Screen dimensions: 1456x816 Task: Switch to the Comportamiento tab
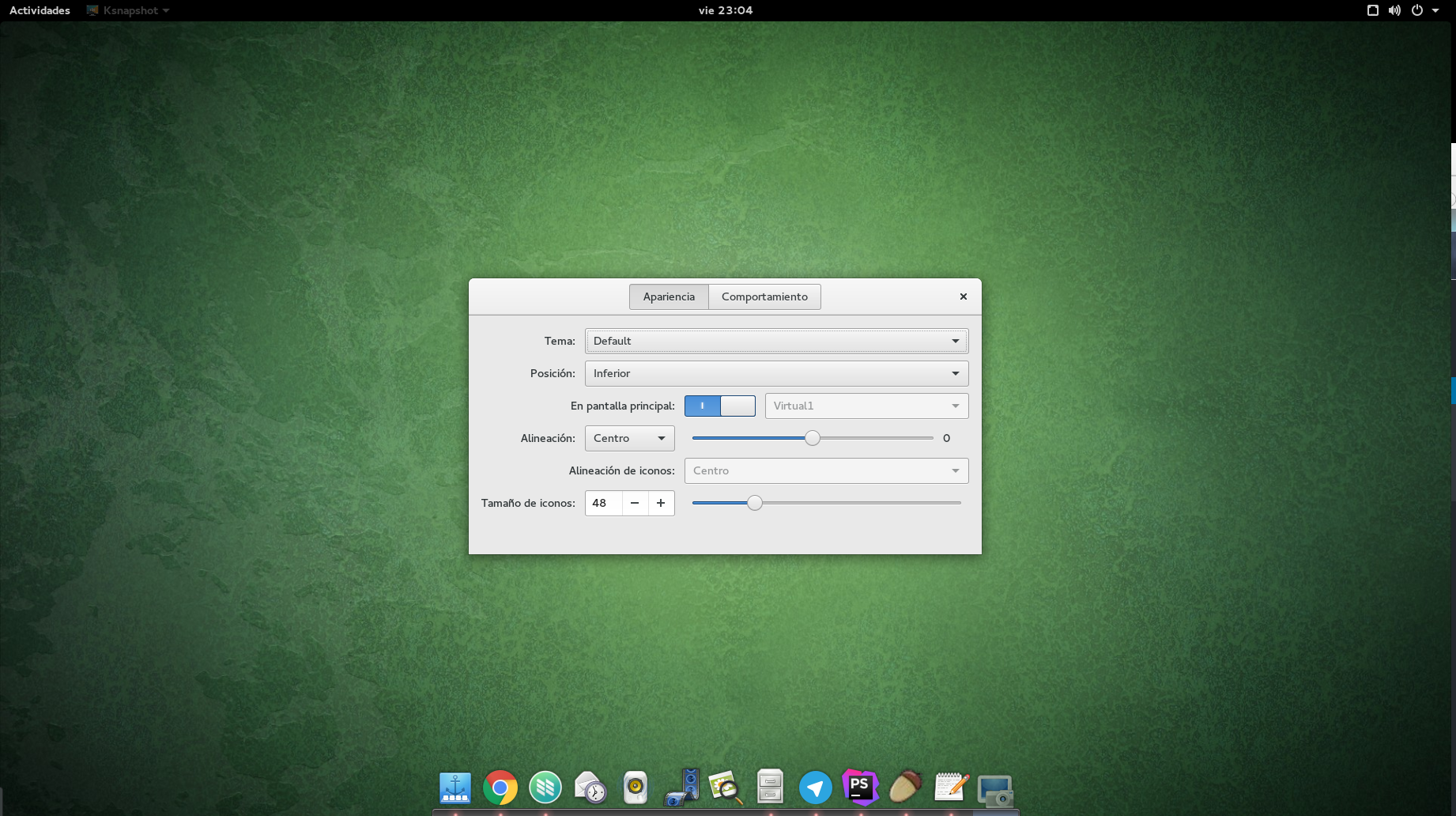pos(764,297)
